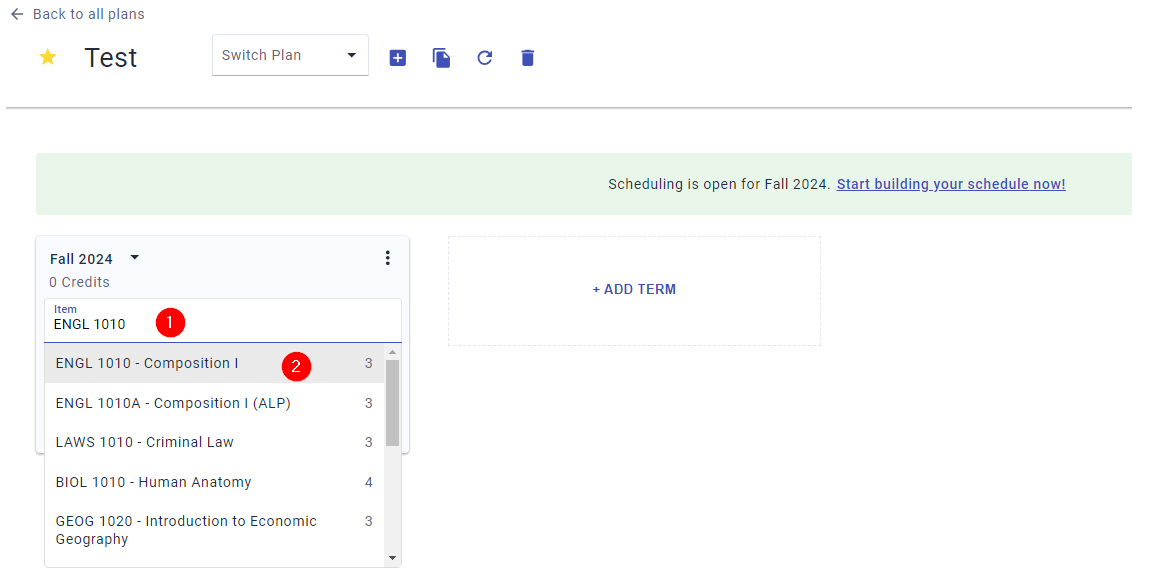The width and height of the screenshot is (1159, 586).
Task: Expand the Fall 2024 term dropdown arrow
Action: pyautogui.click(x=135, y=258)
